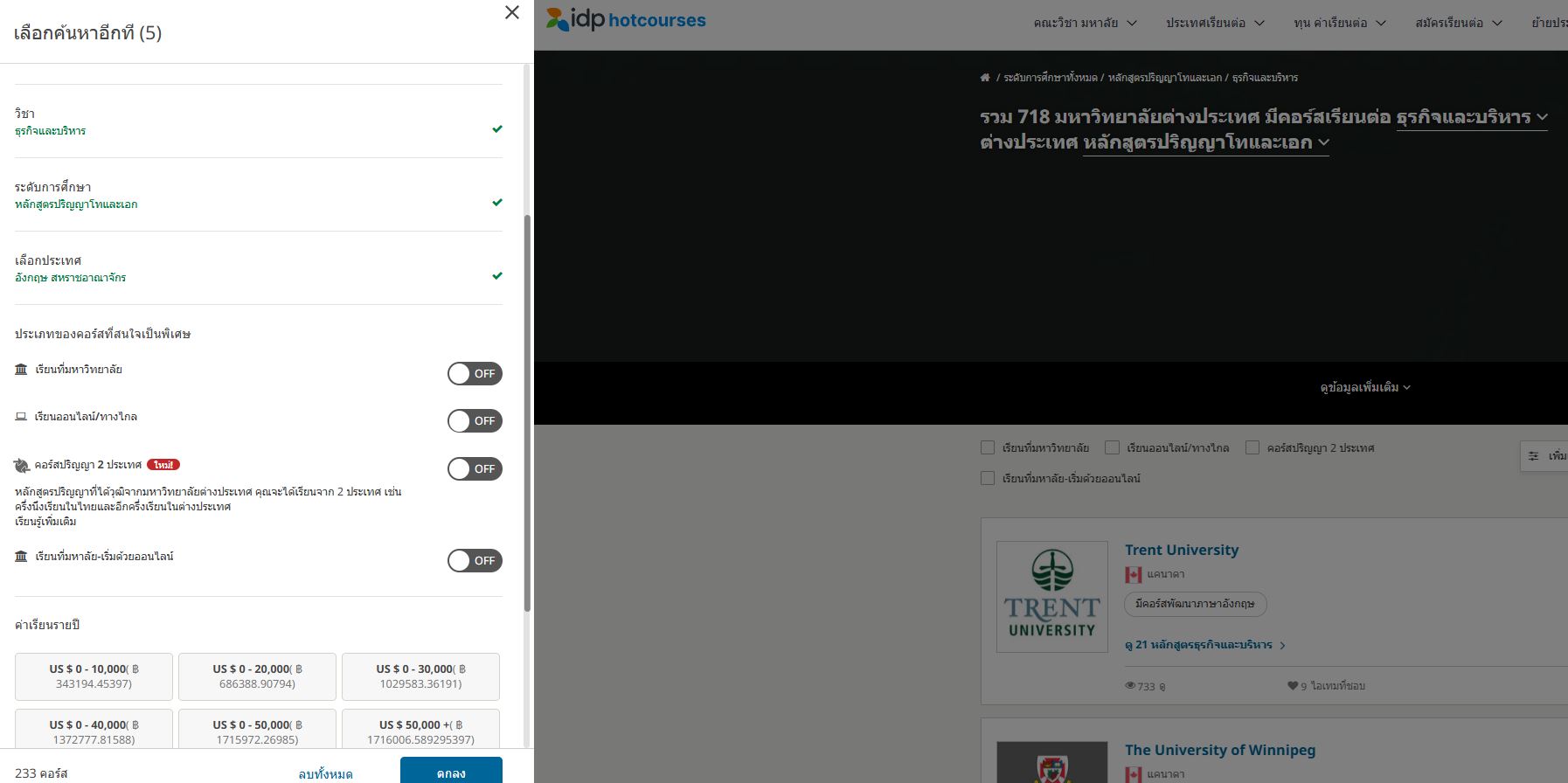The image size is (1568, 783).
Task: Click the University of Winnipeg logo thumbnail
Action: [1052, 762]
